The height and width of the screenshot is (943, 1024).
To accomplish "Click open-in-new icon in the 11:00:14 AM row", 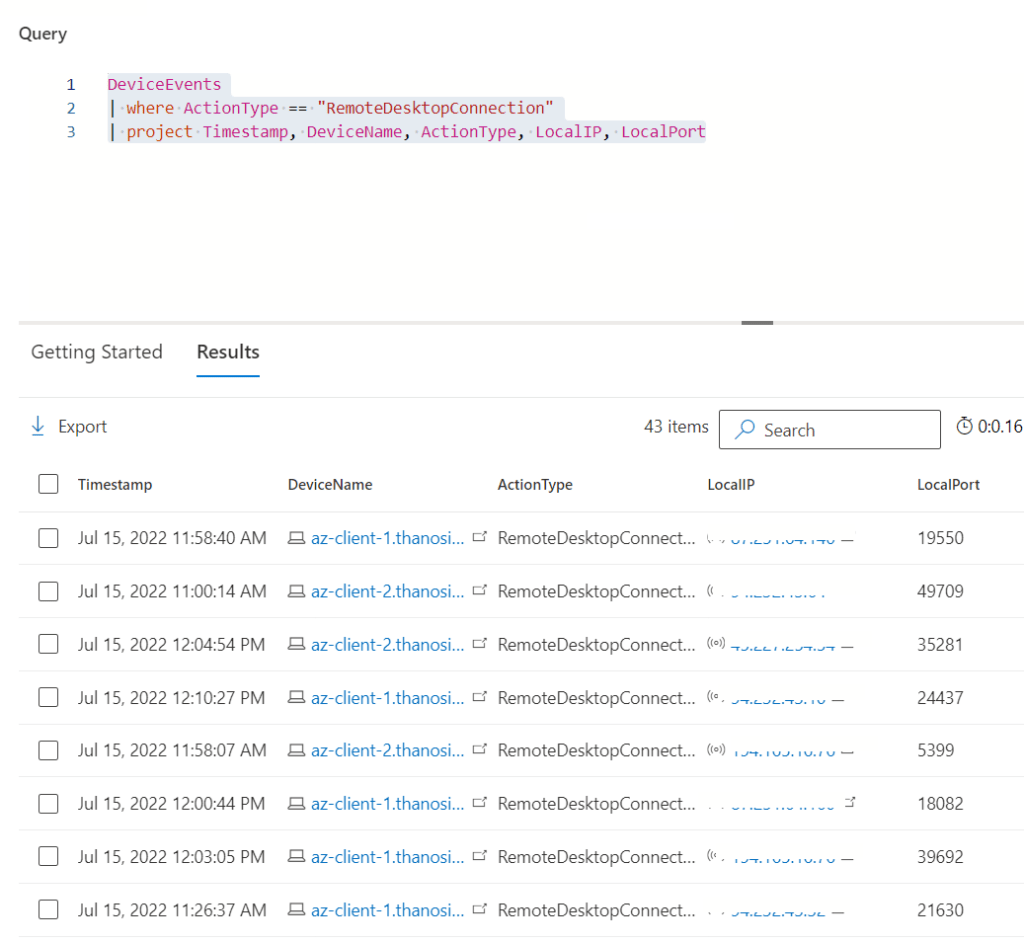I will tap(480, 591).
